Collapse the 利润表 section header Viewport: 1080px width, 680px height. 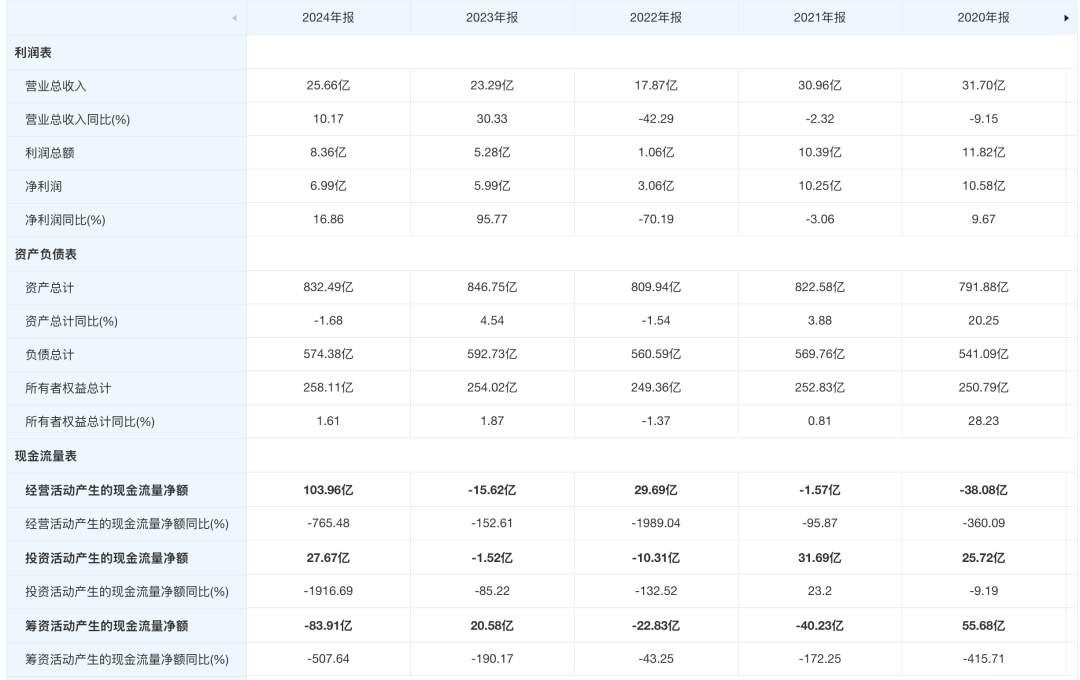pos(34,52)
